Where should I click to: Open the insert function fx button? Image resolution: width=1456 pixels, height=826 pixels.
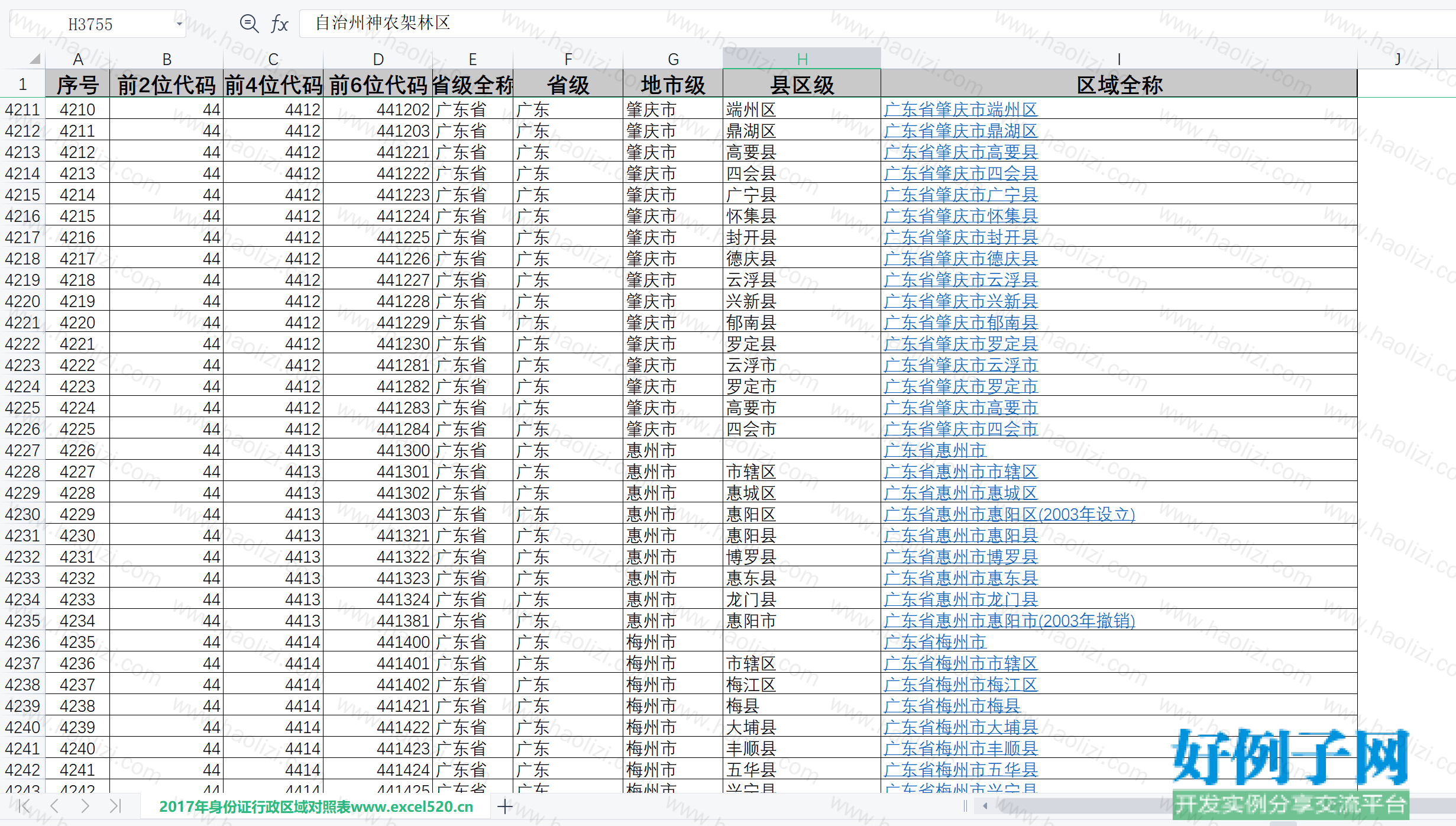coord(279,24)
